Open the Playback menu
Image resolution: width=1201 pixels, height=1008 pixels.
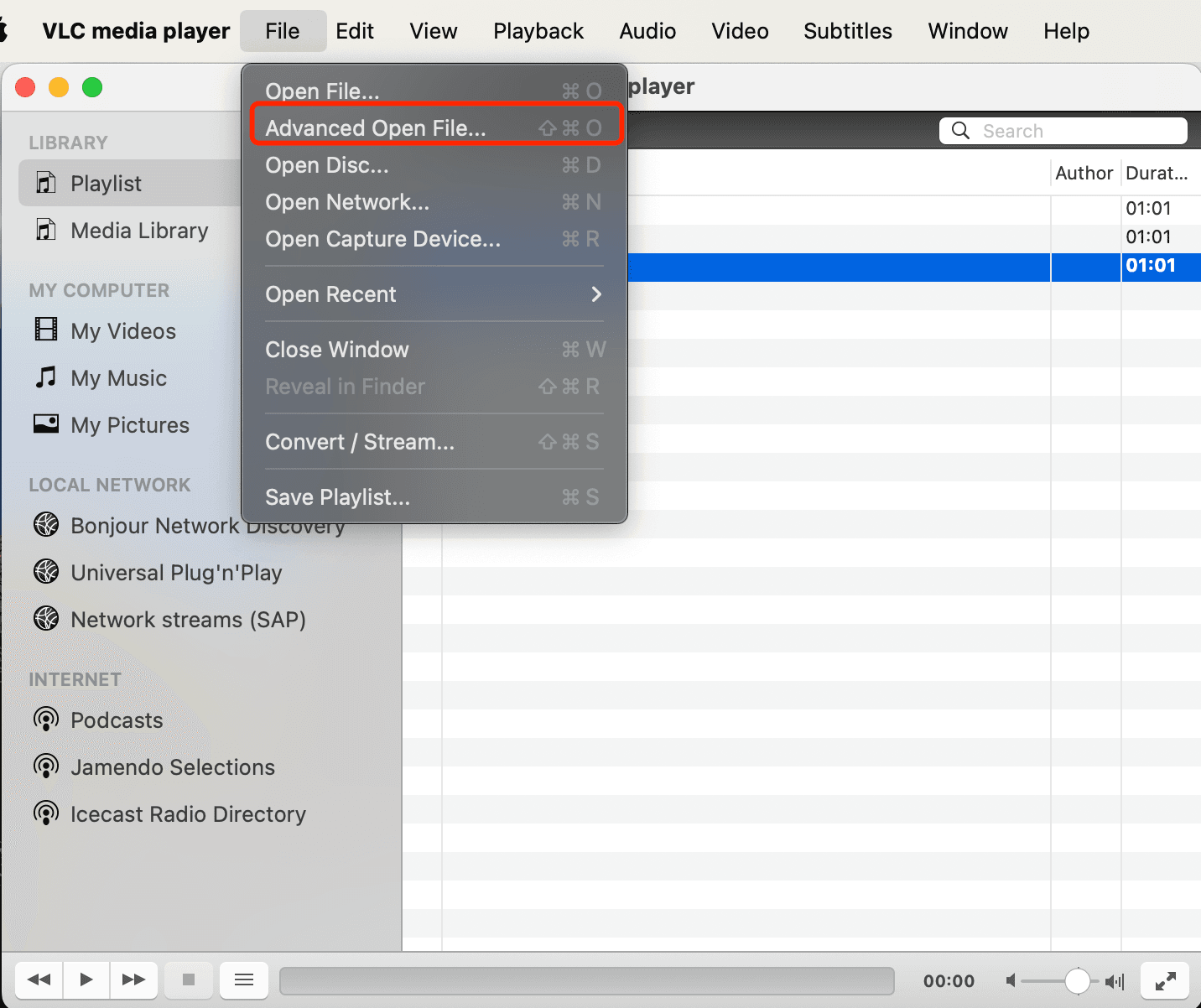tap(538, 31)
